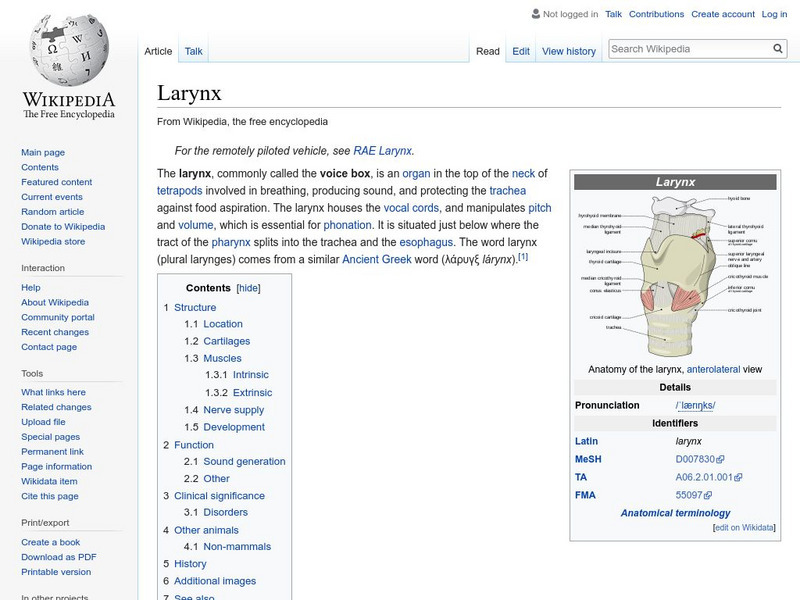The image size is (800, 600).
Task: Hide the Contents table
Action: coord(248,288)
